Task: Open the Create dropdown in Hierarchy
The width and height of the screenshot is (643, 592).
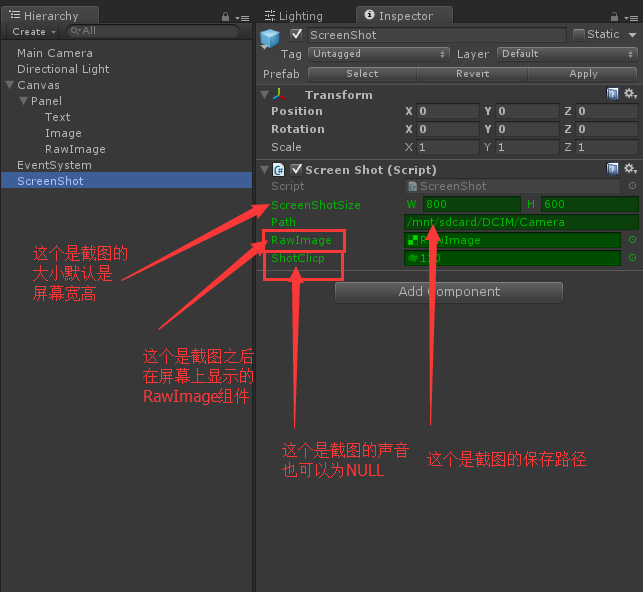Action: [34, 32]
